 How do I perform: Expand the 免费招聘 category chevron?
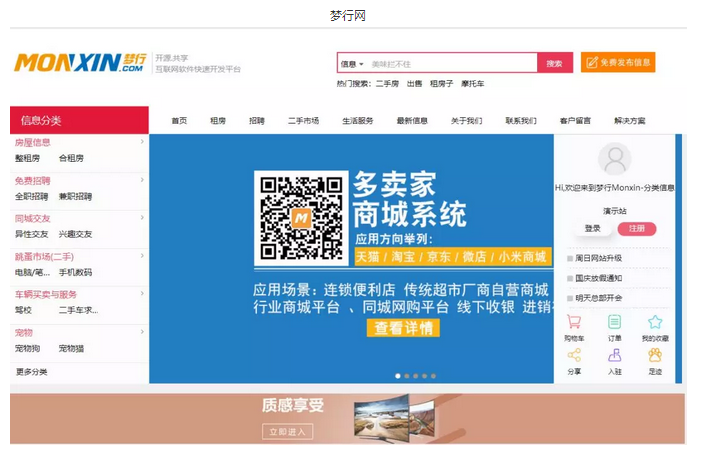click(x=142, y=179)
